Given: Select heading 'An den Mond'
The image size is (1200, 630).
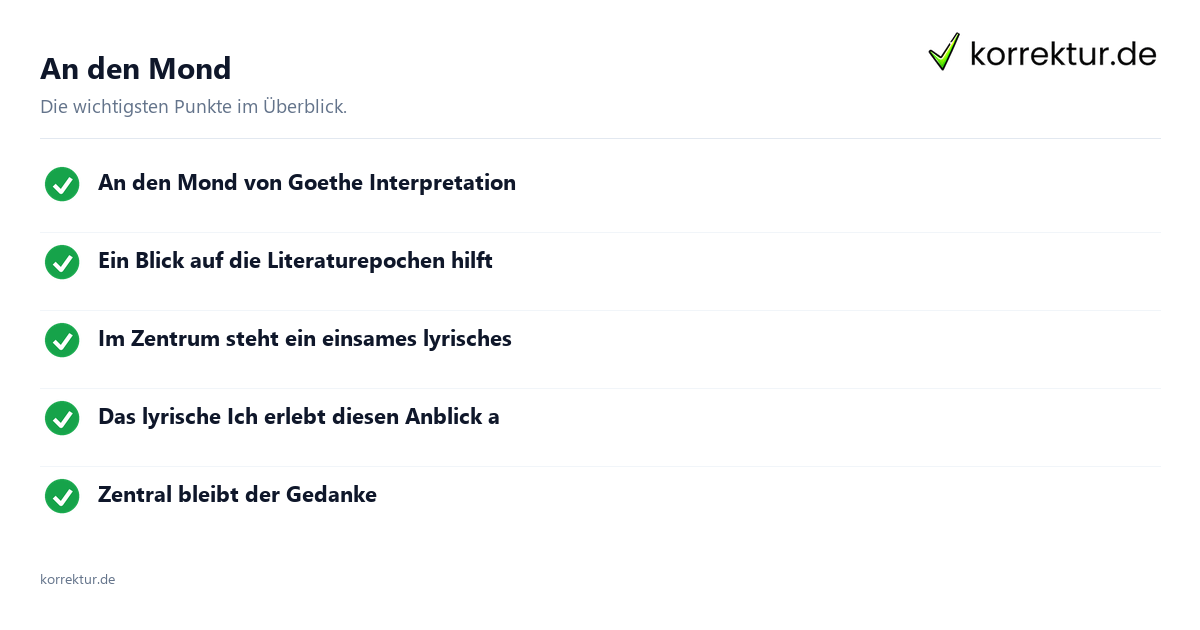Looking at the screenshot, I should (136, 68).
